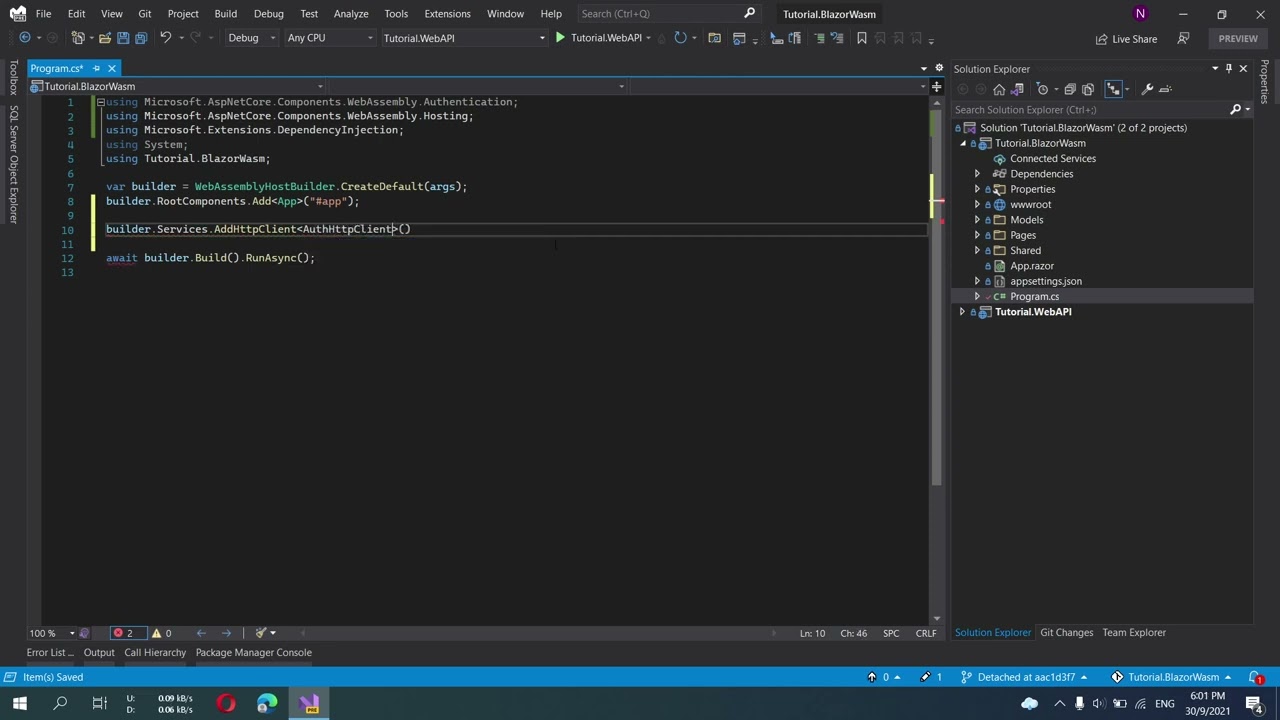Click the editor vertical scrollbar
The width and height of the screenshot is (1280, 720).
click(x=936, y=300)
